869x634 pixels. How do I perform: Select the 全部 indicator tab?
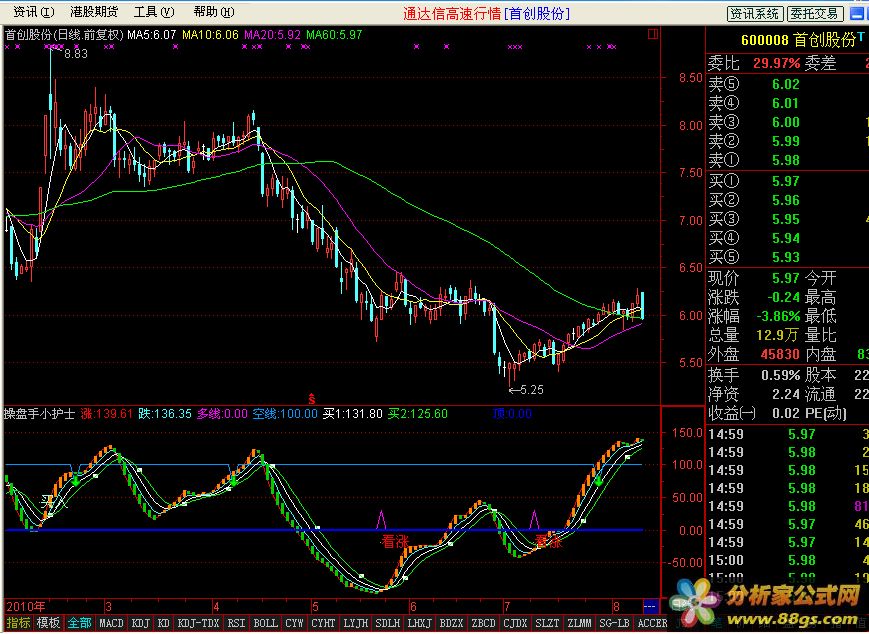click(x=79, y=623)
